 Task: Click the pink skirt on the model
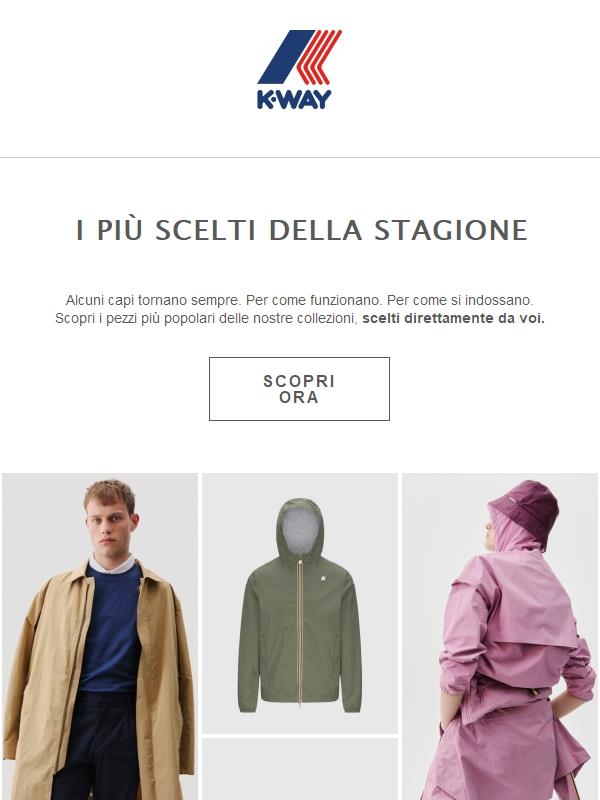tap(505, 755)
